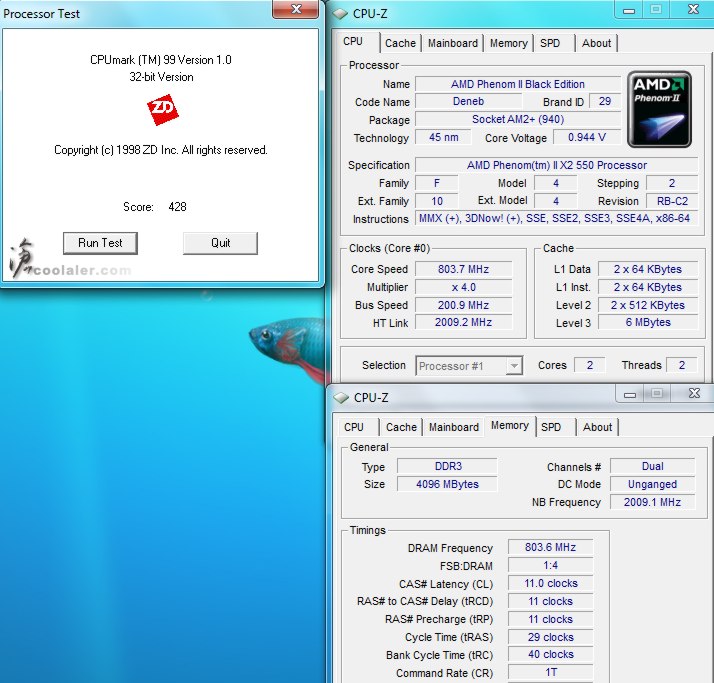Click the Cores count field
Viewport: 714px width, 683px height.
590,365
